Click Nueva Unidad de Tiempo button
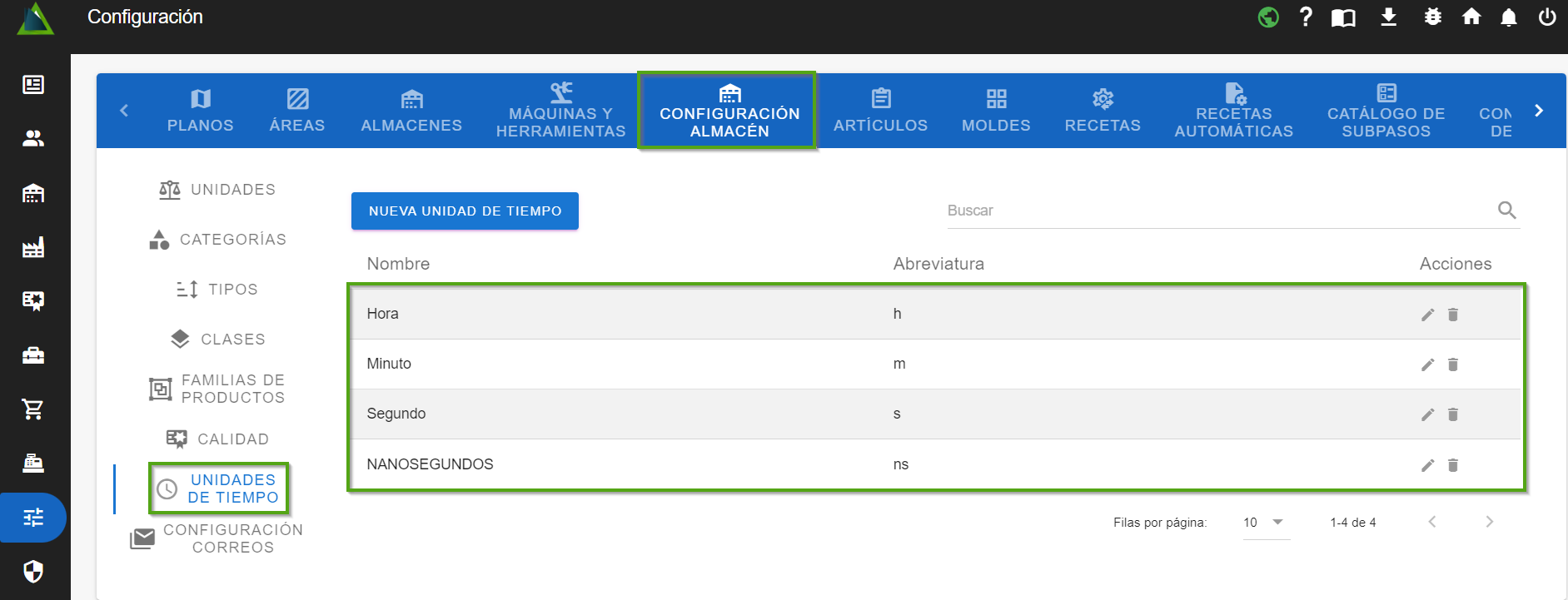 point(465,211)
